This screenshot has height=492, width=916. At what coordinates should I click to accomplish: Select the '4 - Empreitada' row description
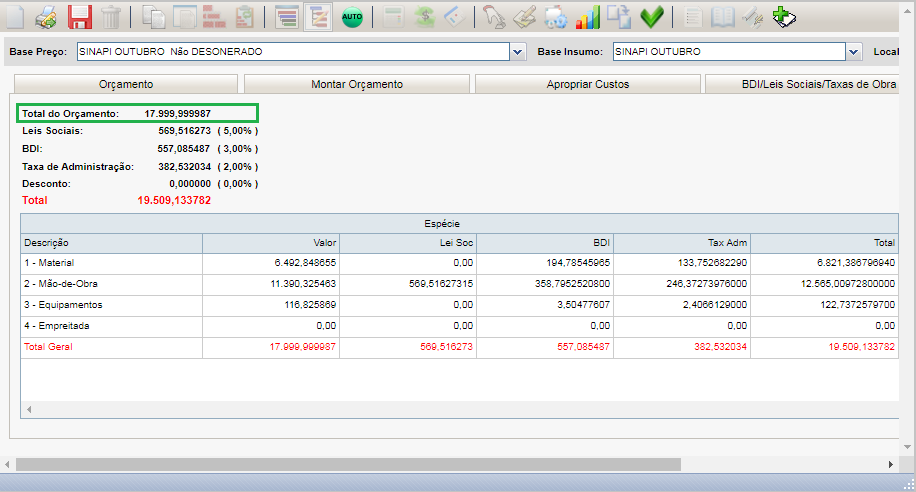coord(57,326)
